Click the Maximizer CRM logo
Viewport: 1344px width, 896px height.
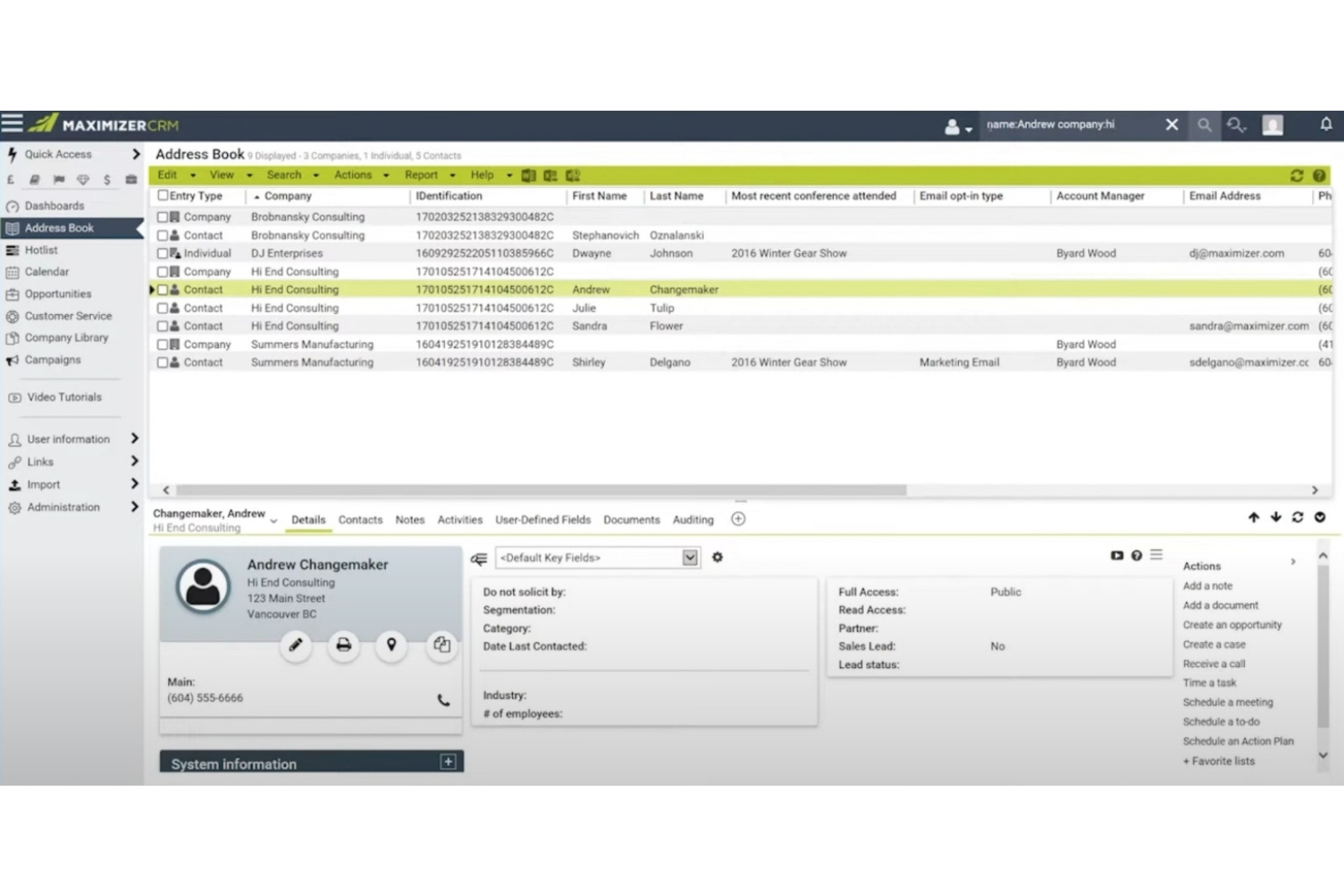pyautogui.click(x=103, y=124)
